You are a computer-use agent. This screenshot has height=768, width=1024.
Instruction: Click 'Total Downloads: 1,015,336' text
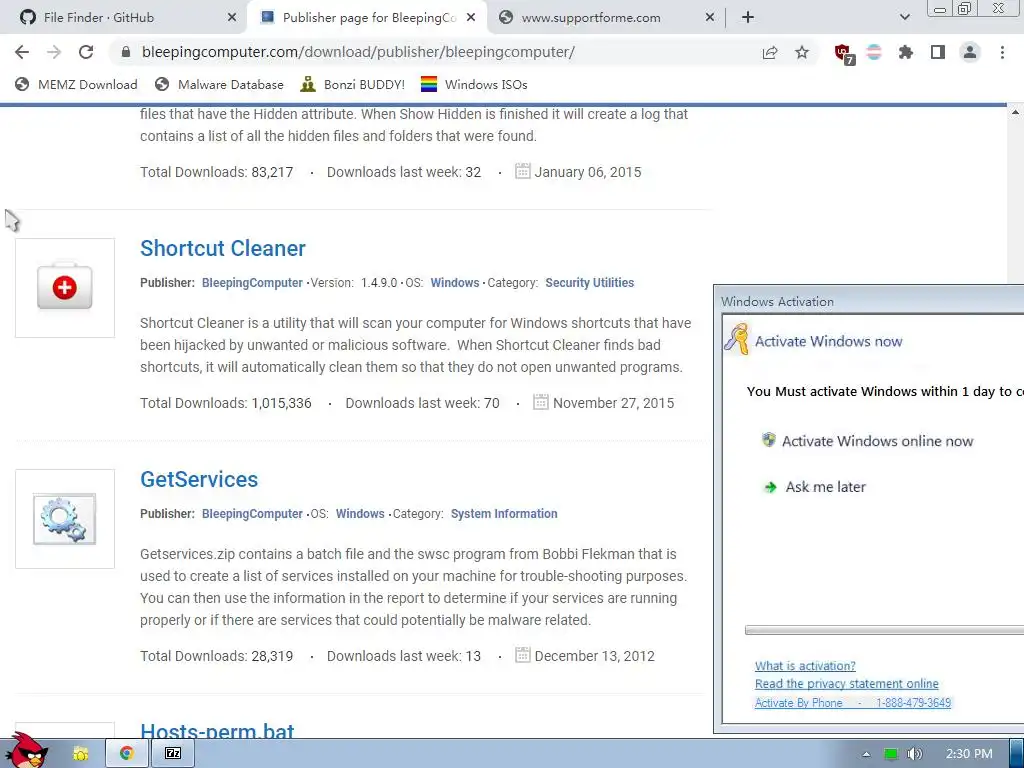tap(225, 403)
